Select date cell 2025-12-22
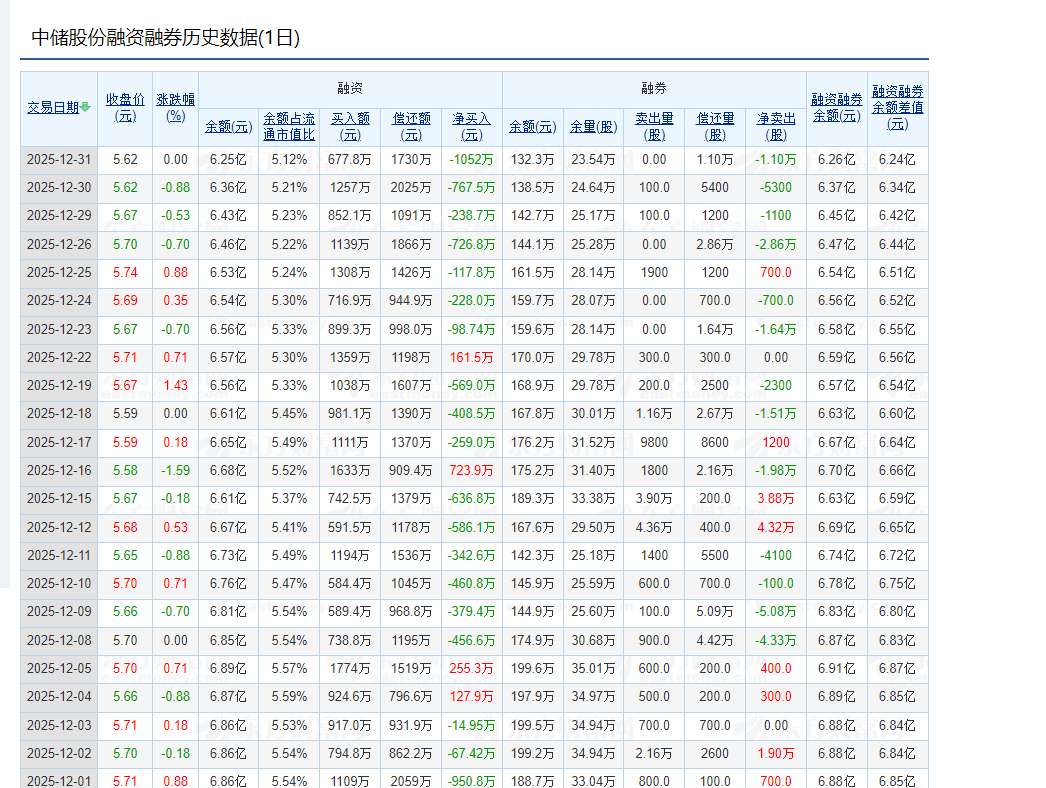This screenshot has width=1046, height=788. pos(59,357)
